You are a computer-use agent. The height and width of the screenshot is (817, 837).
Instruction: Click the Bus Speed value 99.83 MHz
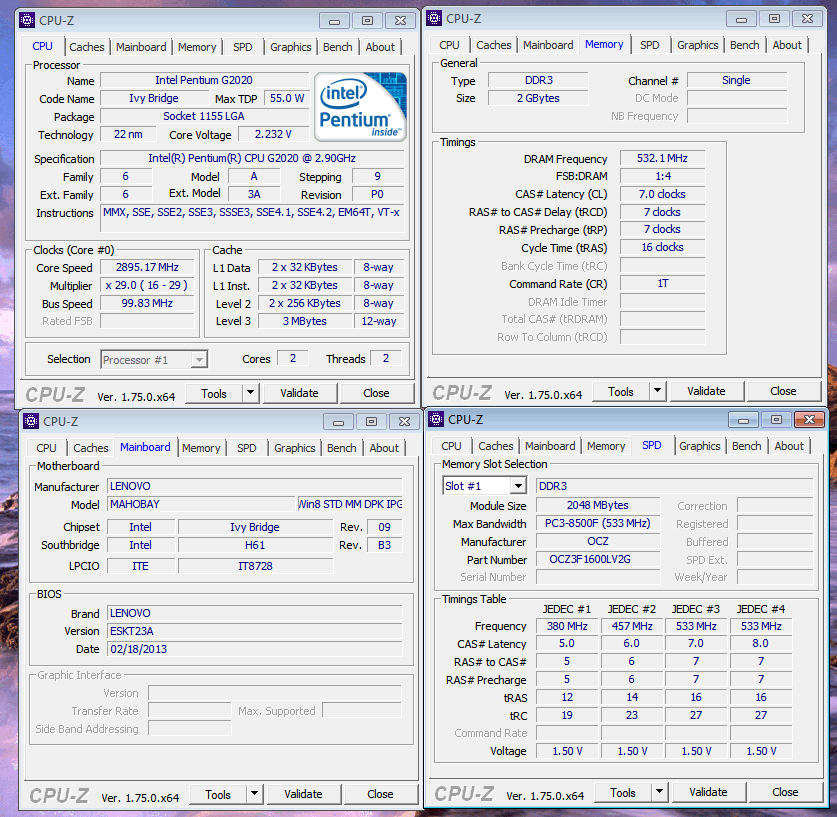[x=147, y=303]
